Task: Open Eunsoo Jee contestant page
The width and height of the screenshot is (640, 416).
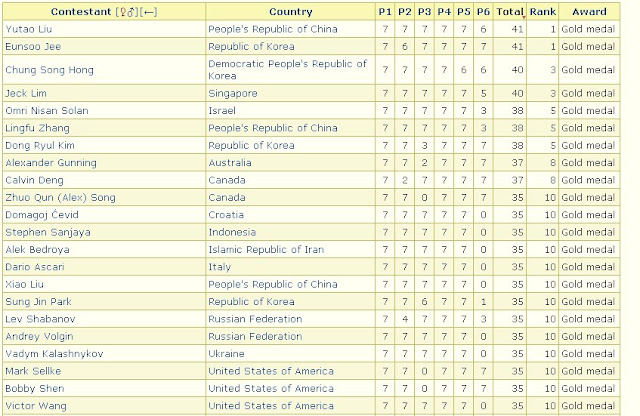Action: pyautogui.click(x=33, y=47)
